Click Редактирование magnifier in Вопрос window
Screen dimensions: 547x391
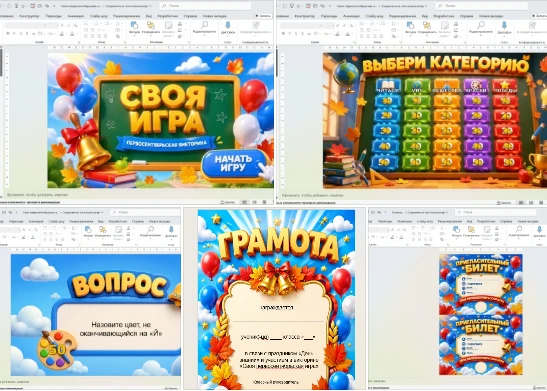click(150, 231)
